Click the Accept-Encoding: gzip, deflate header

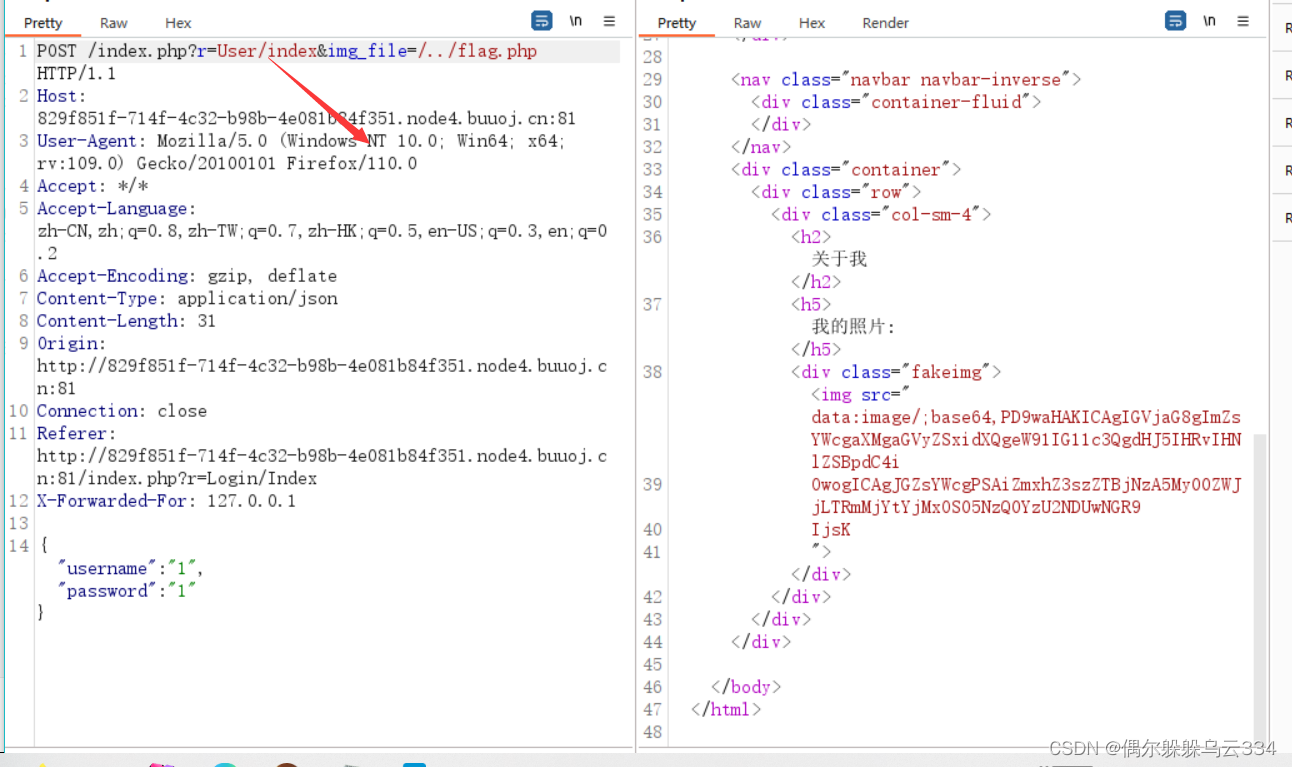187,276
